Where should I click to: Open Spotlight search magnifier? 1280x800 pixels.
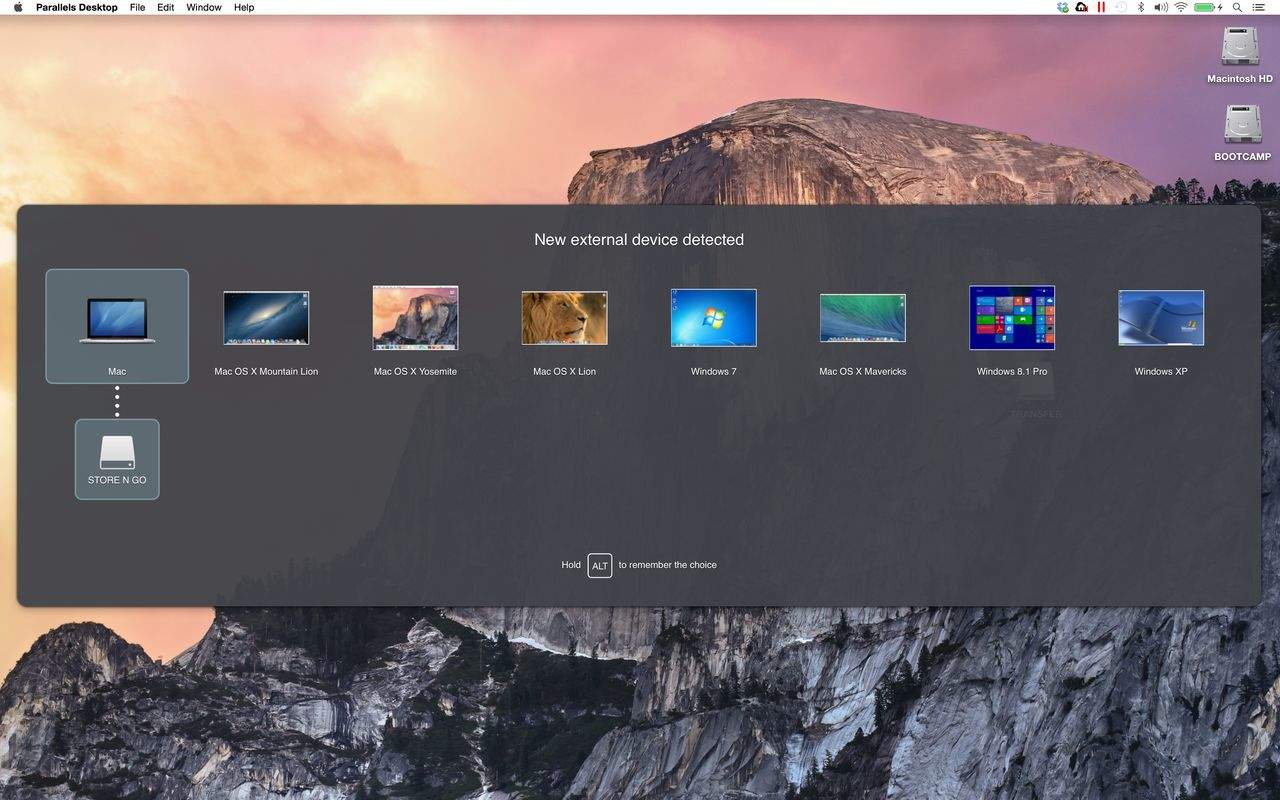click(x=1237, y=7)
